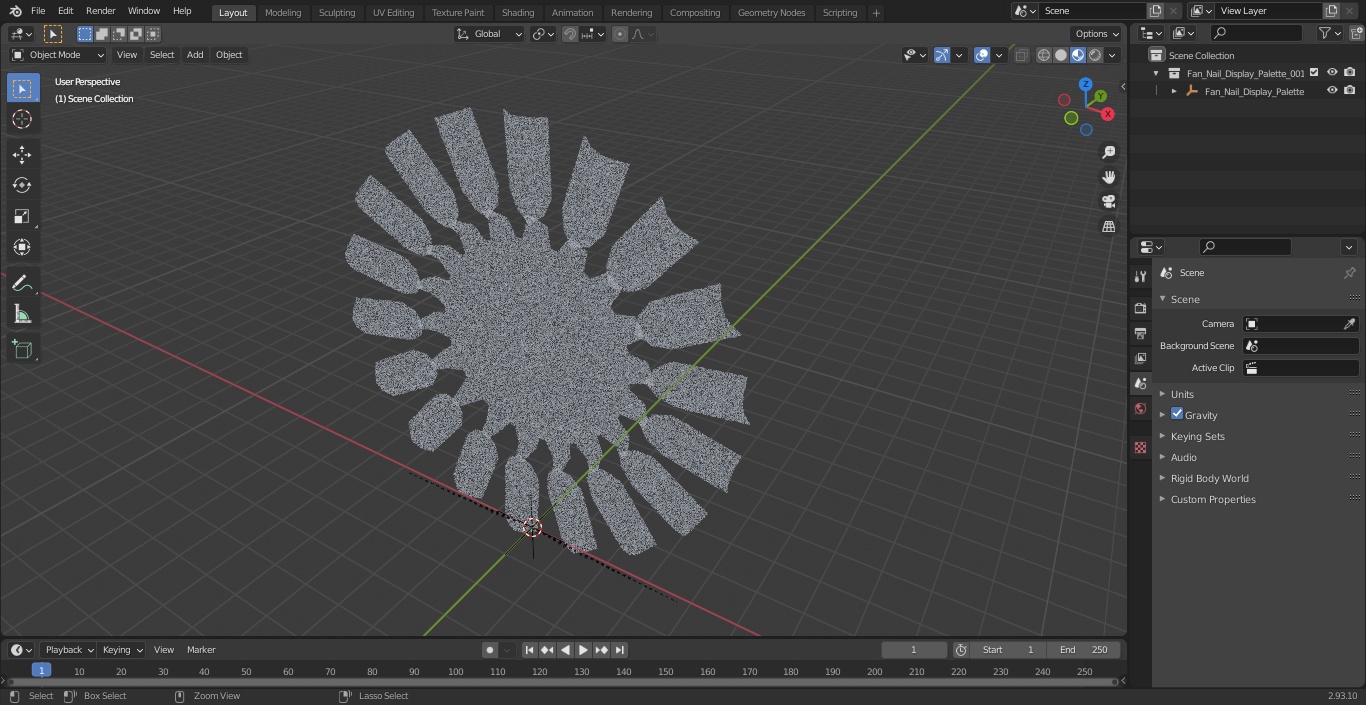Open the Output properties tab
The width and height of the screenshot is (1366, 705).
tap(1140, 333)
